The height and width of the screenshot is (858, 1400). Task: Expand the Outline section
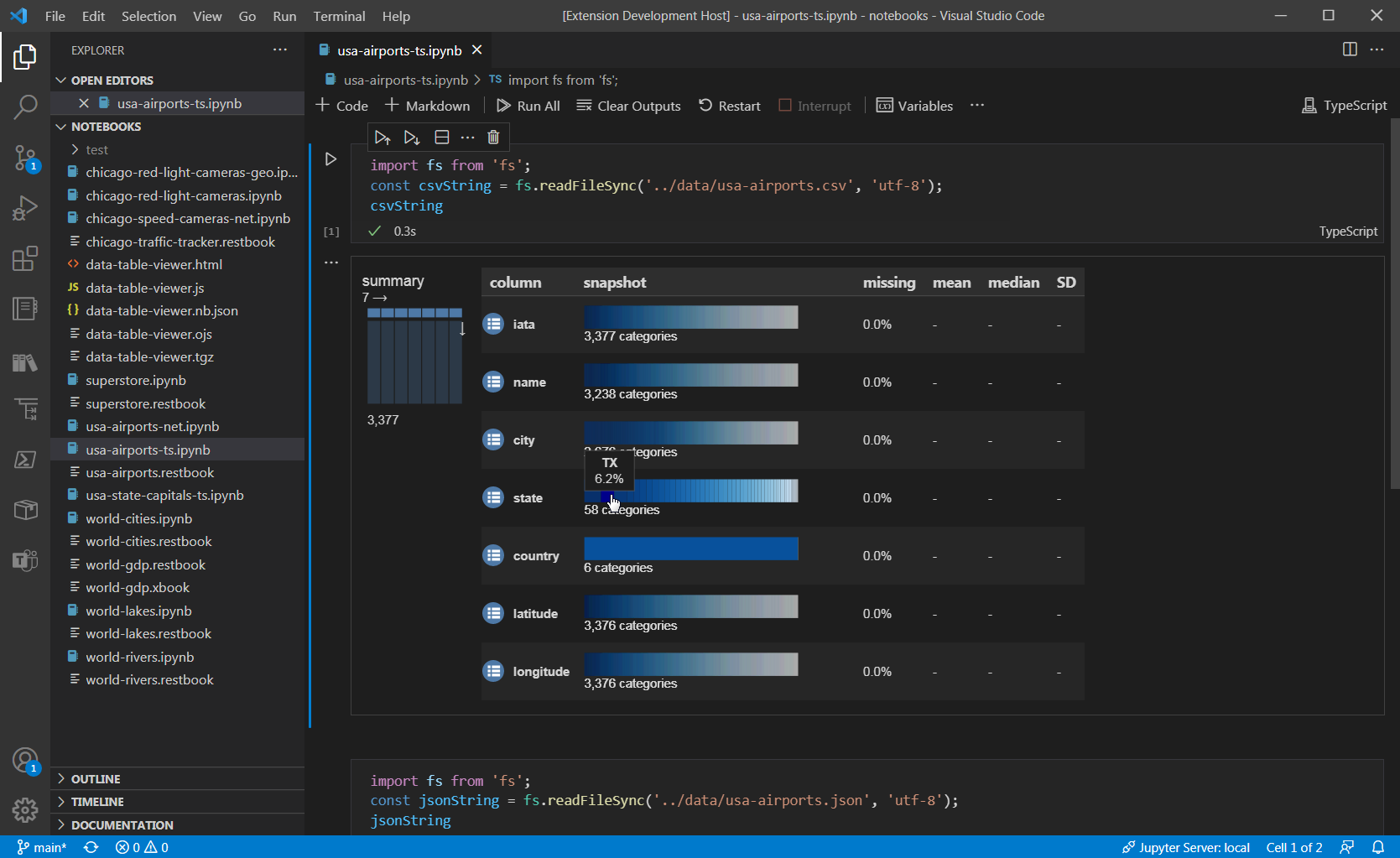click(x=177, y=779)
